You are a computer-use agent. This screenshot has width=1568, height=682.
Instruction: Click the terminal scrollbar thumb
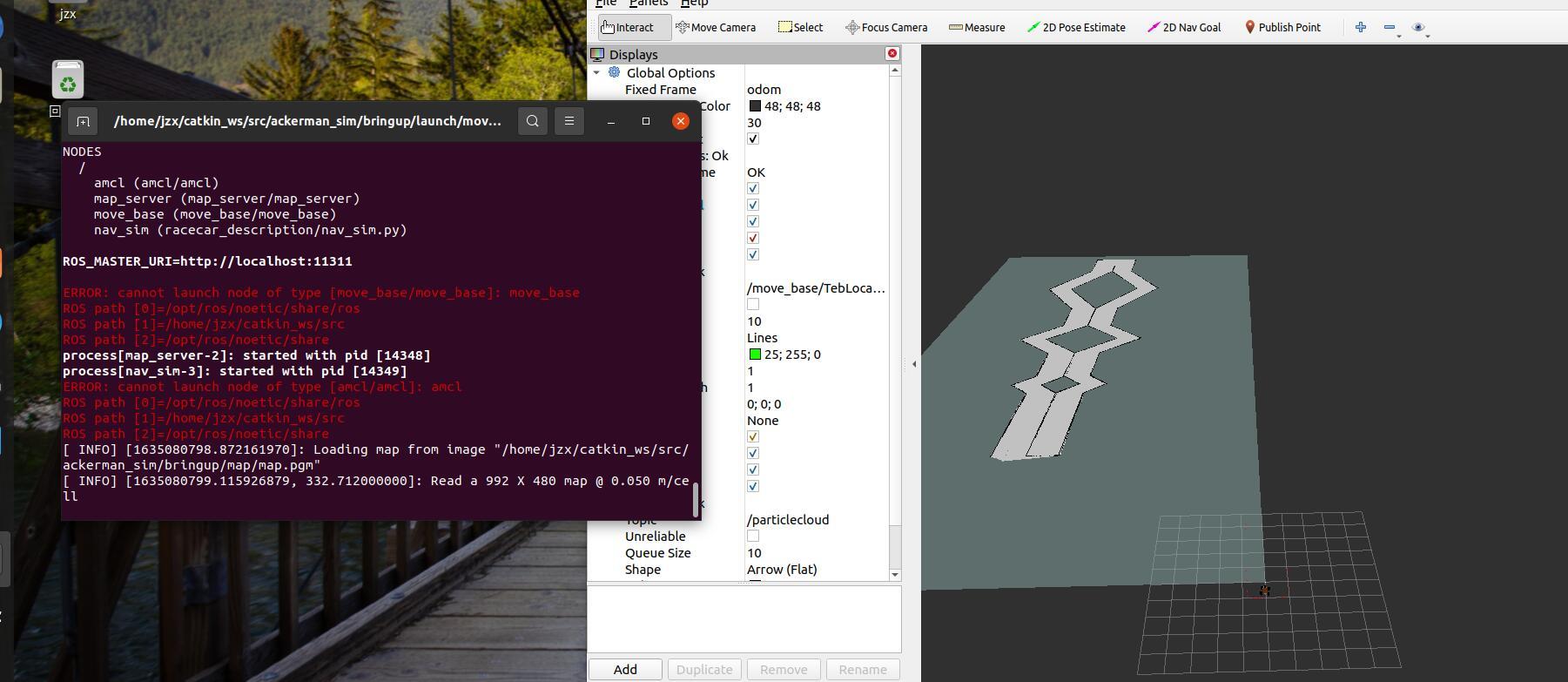695,499
